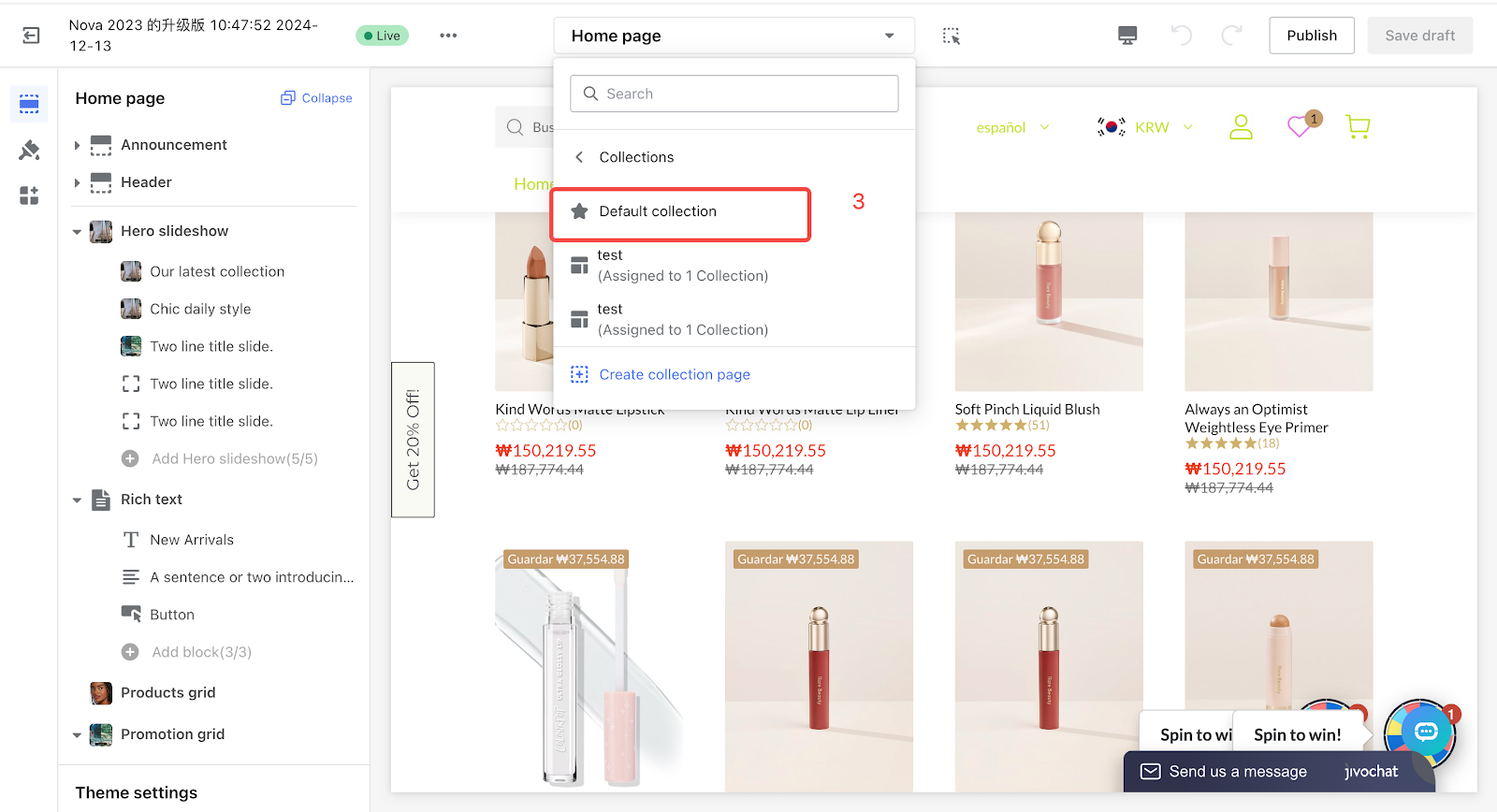
Task: Click the Hero slideshow section thumbnail icon
Action: tap(101, 231)
